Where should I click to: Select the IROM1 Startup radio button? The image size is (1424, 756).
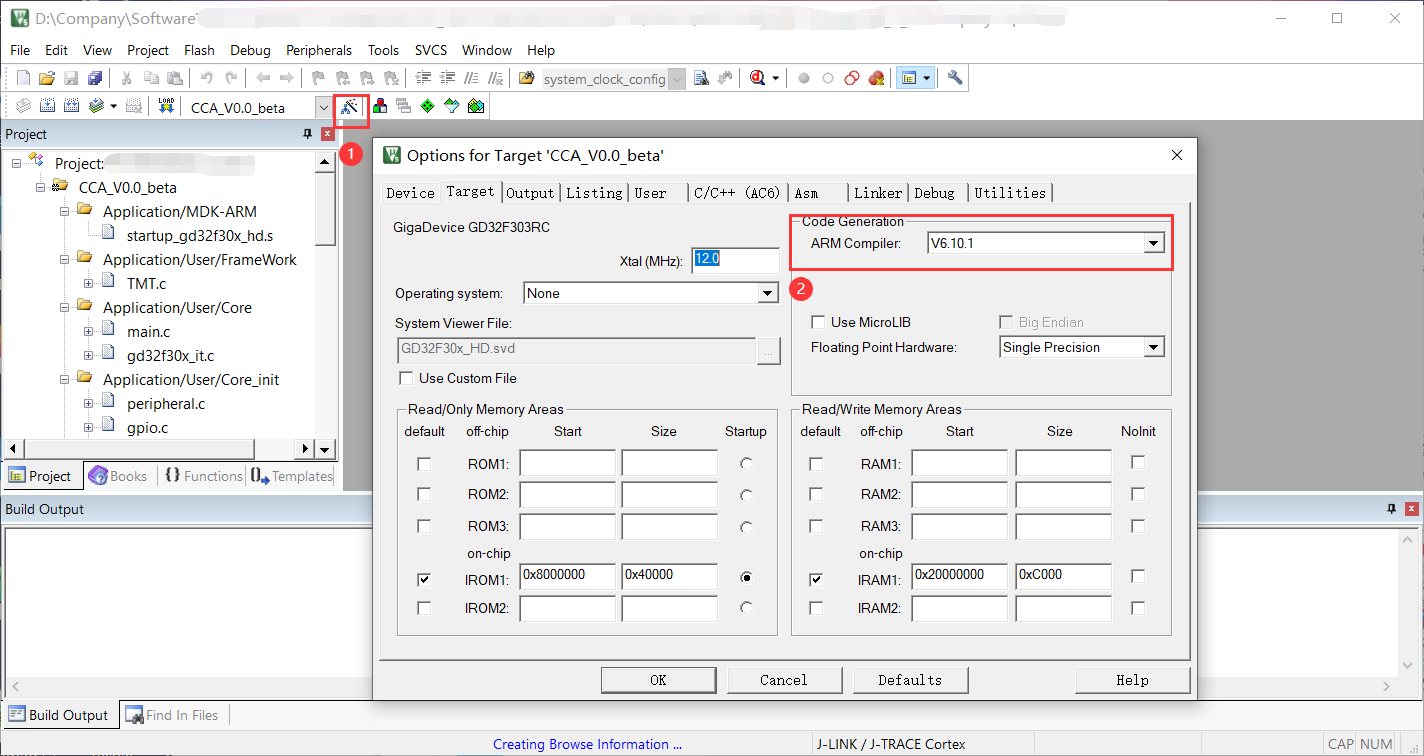click(x=746, y=577)
